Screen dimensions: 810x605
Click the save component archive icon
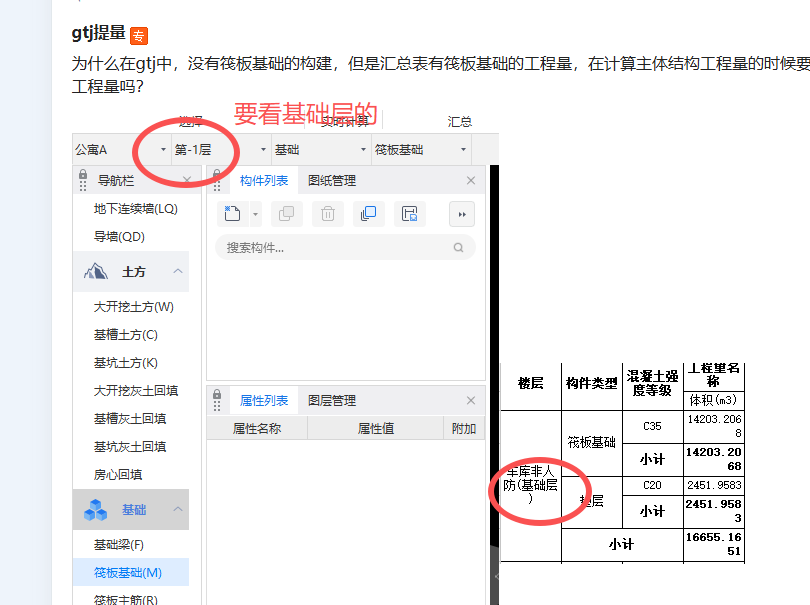pos(410,214)
